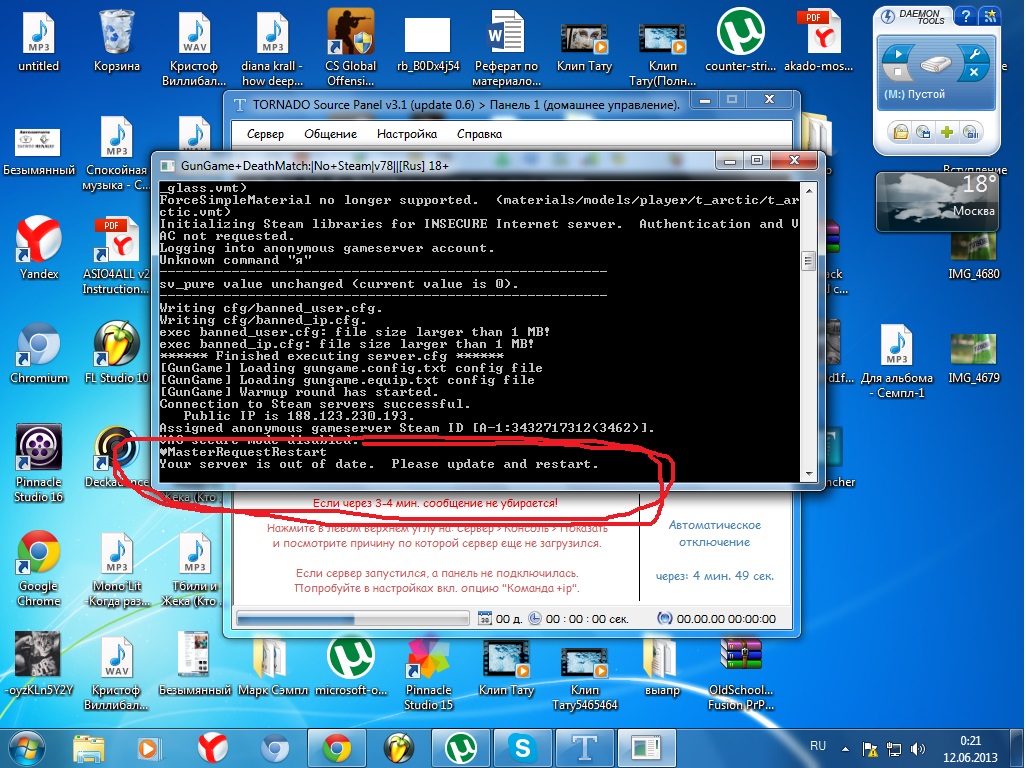The image size is (1026, 768).
Task: Open the Общение menu
Action: pos(330,134)
